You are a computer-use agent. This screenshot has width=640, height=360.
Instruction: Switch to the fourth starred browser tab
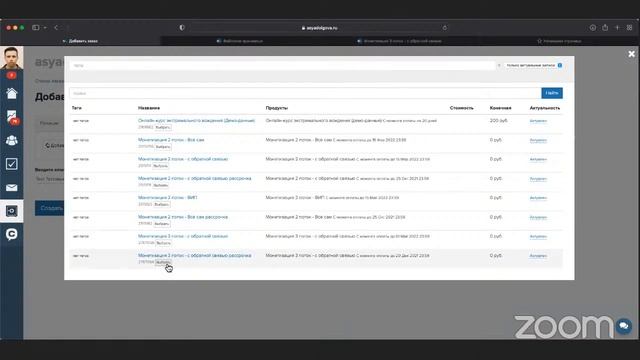coord(560,41)
